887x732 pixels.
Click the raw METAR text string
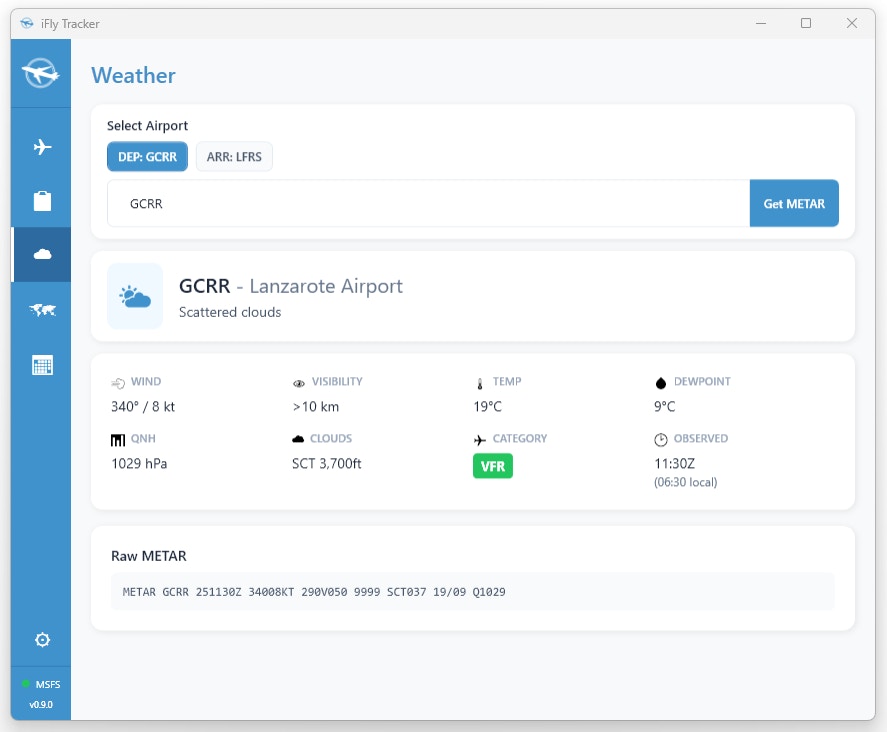[x=314, y=592]
